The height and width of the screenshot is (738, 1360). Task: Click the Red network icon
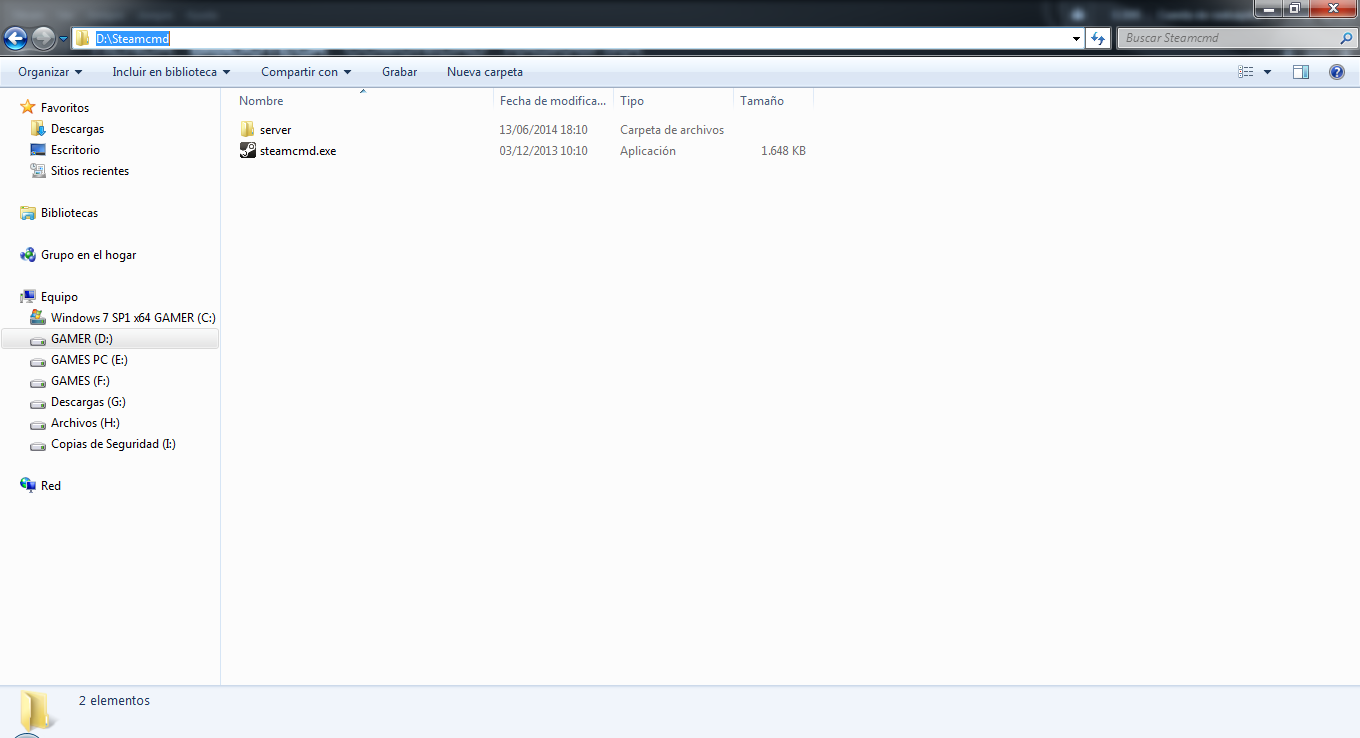28,486
